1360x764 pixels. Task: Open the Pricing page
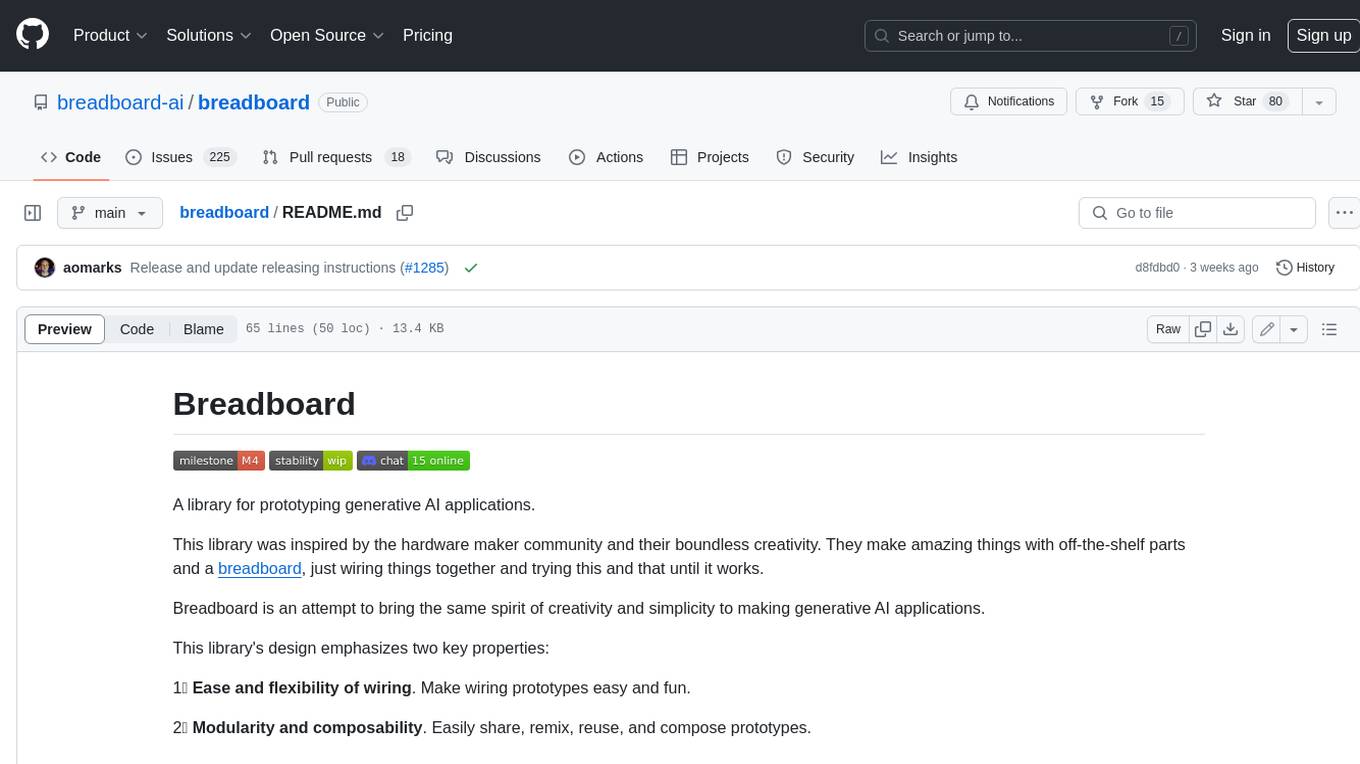click(427, 35)
